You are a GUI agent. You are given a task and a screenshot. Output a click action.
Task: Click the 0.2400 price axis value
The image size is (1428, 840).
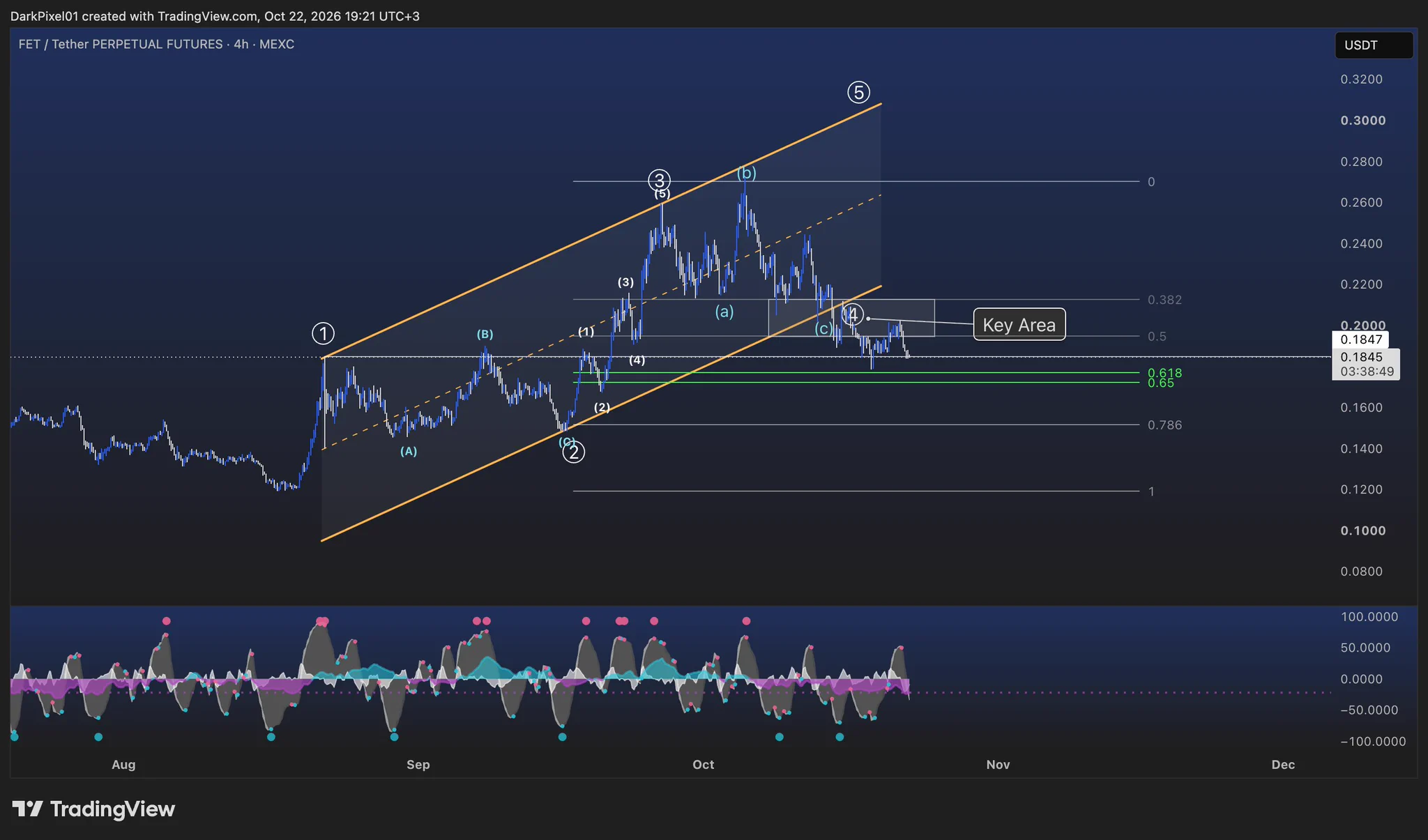point(1362,244)
